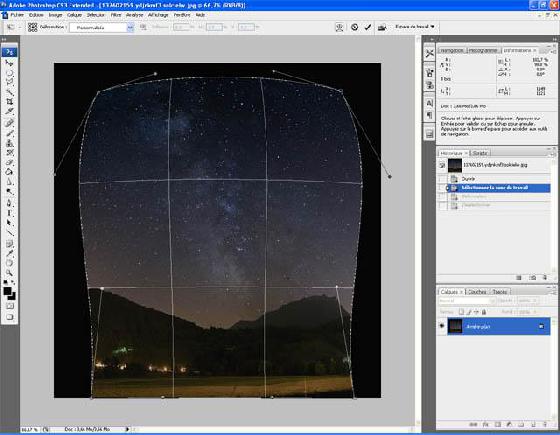The height and width of the screenshot is (435, 560).
Task: Cancel the transform with the circle-slash icon
Action: (x=354, y=27)
